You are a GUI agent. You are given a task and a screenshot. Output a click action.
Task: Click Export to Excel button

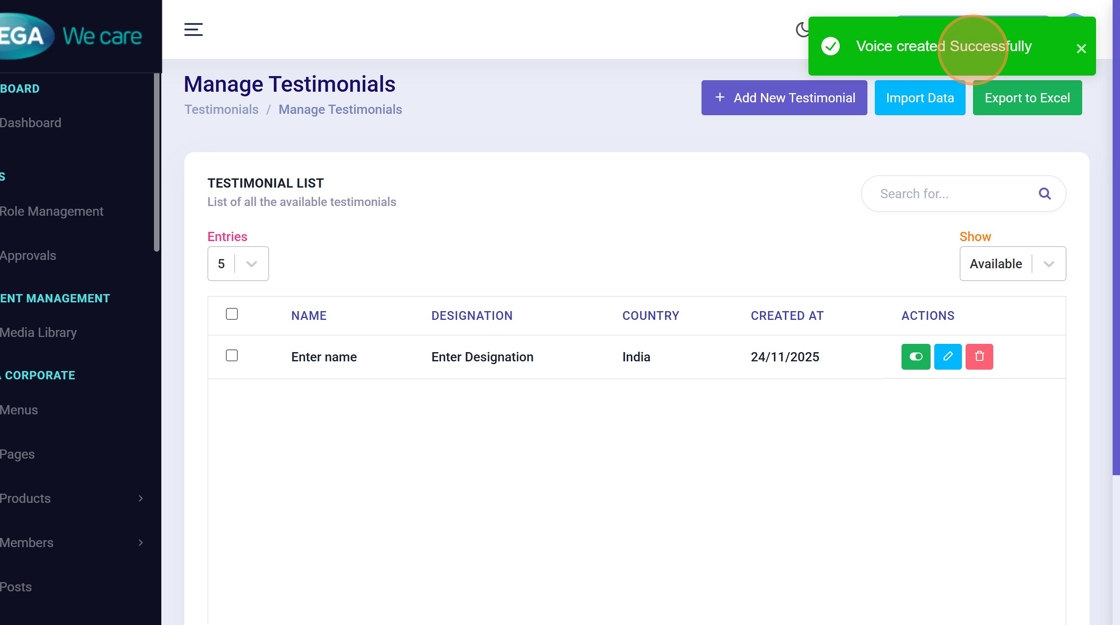(x=1027, y=98)
